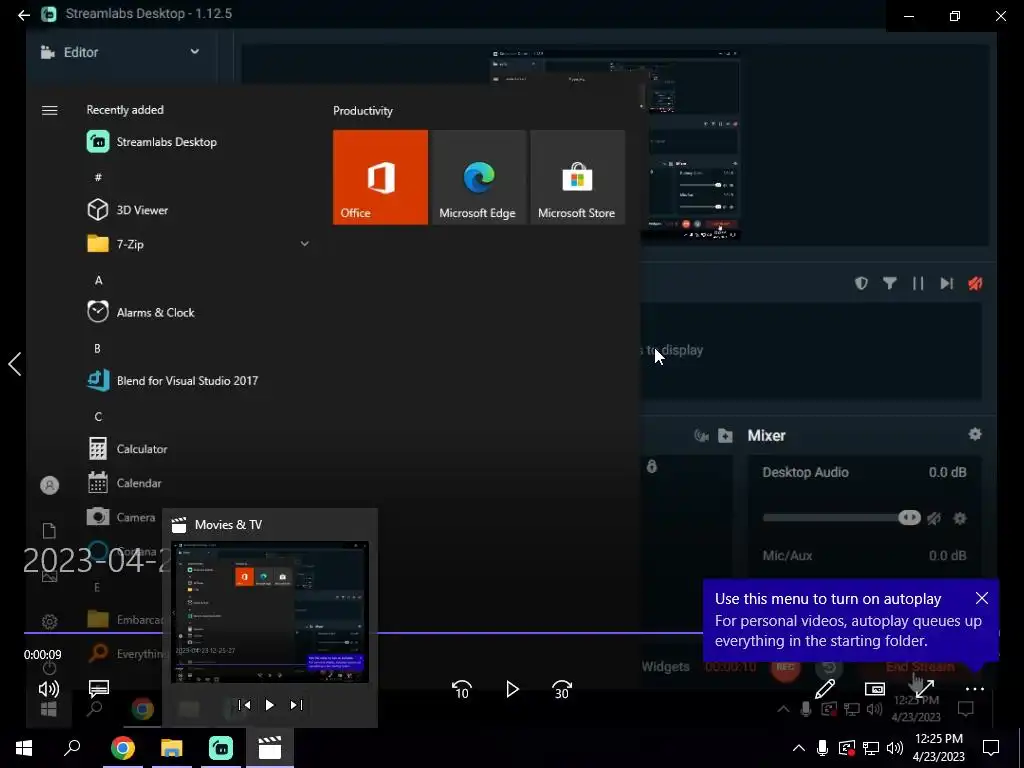1024x768 pixels.
Task: Open the three-dot more options menu
Action: [x=974, y=688]
